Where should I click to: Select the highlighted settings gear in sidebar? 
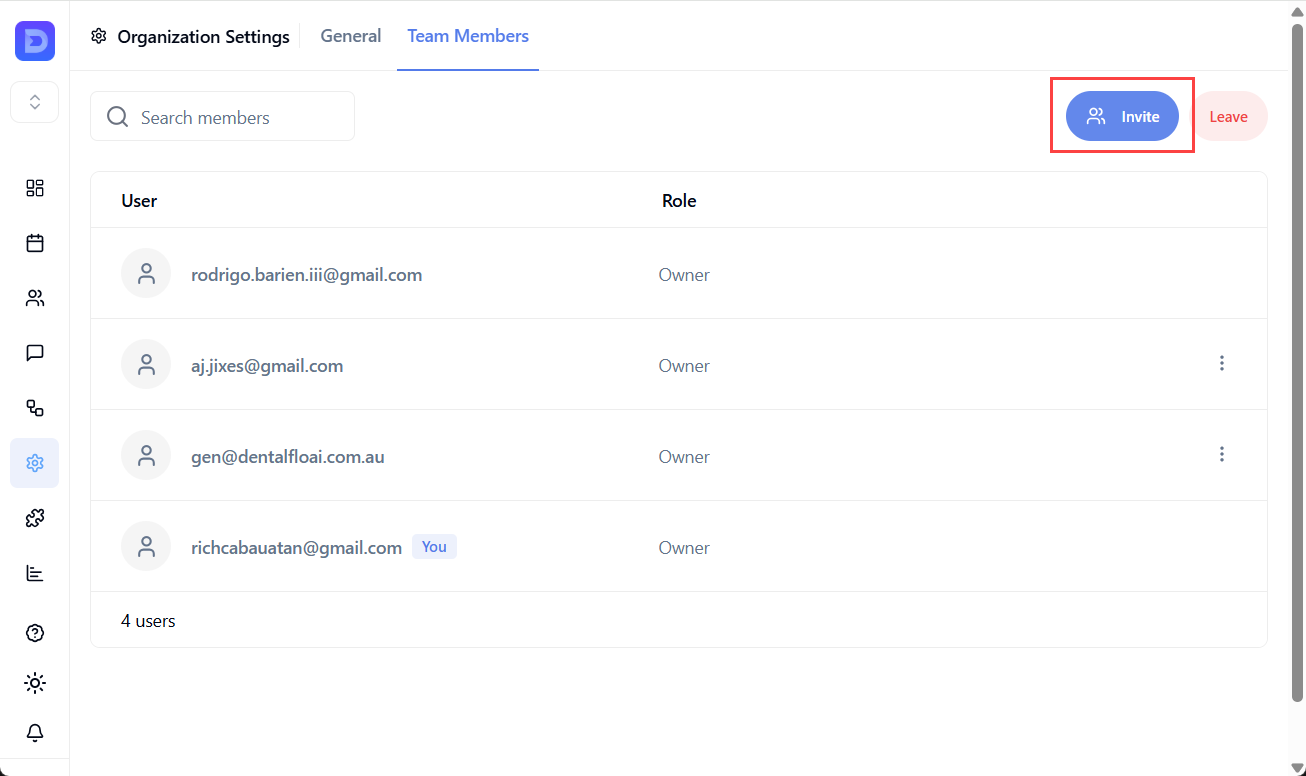(34, 463)
